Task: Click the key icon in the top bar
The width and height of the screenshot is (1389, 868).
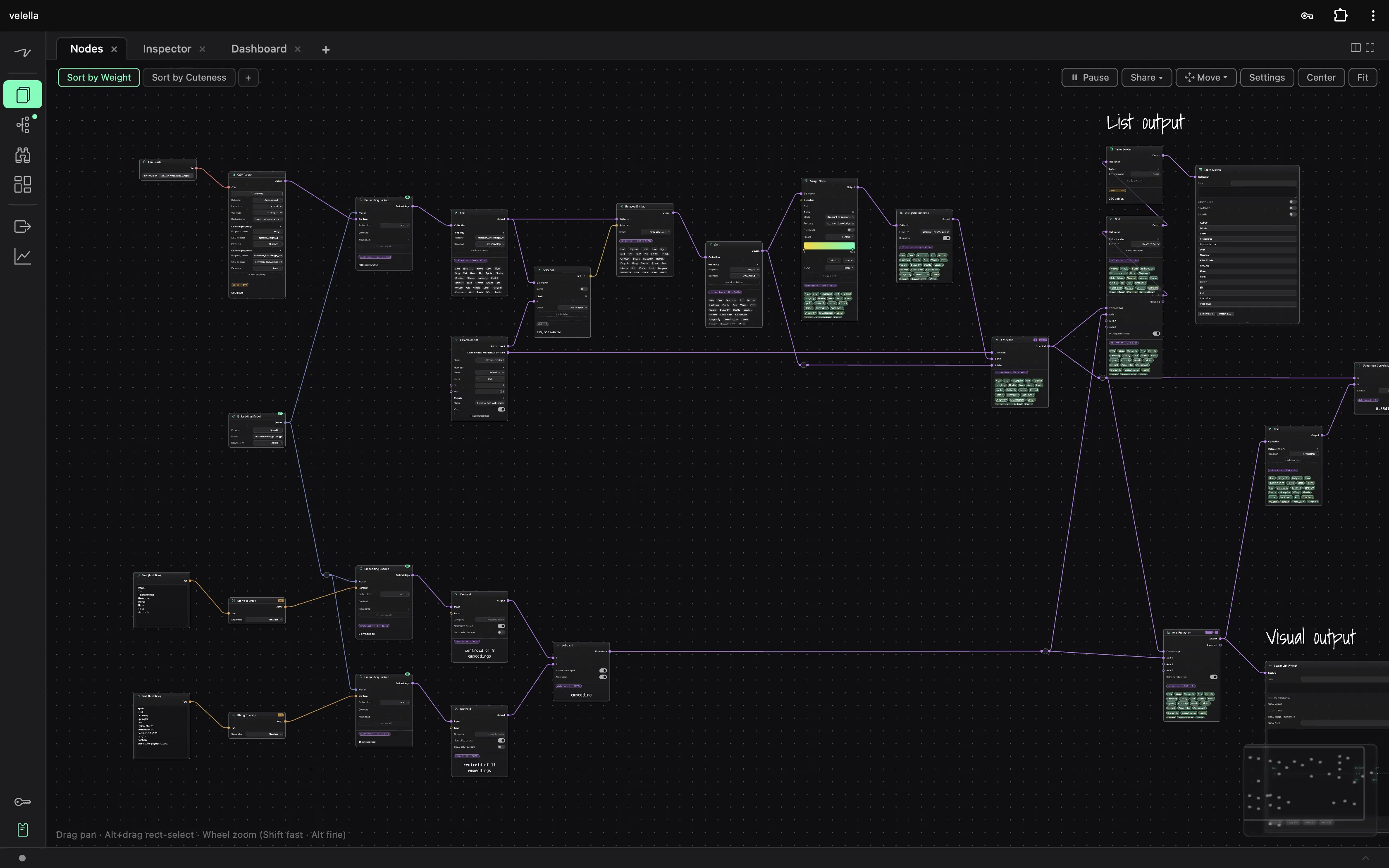Action: [x=1307, y=16]
